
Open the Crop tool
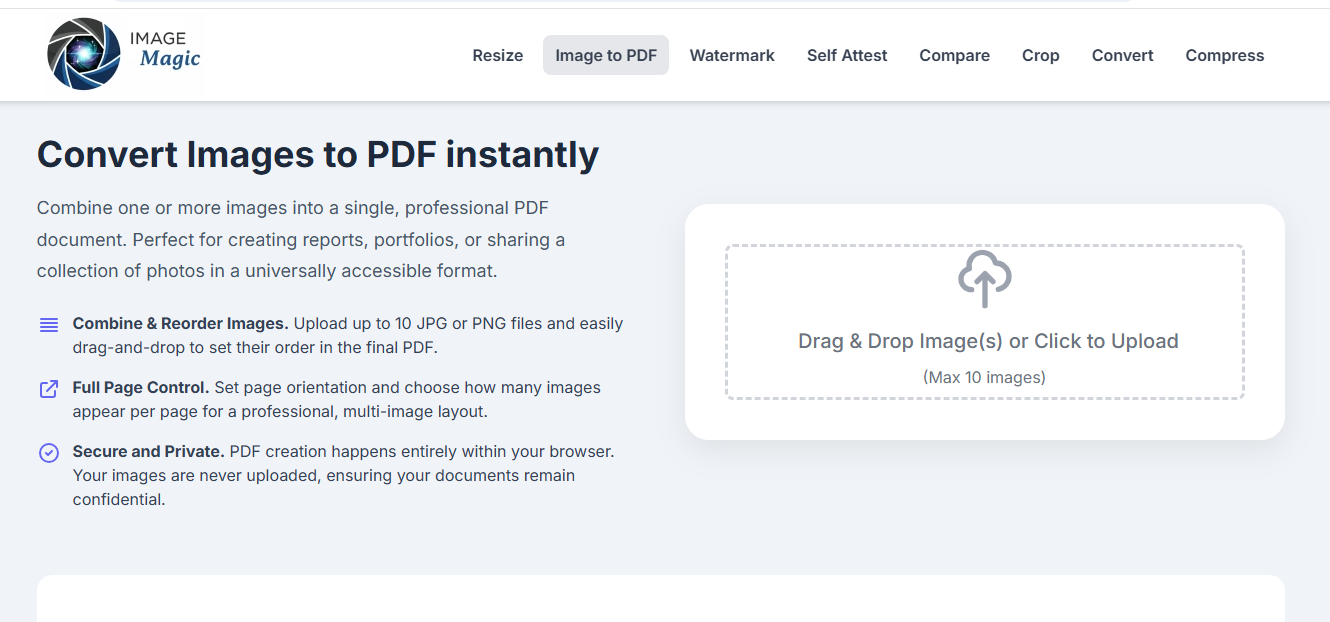(1040, 55)
